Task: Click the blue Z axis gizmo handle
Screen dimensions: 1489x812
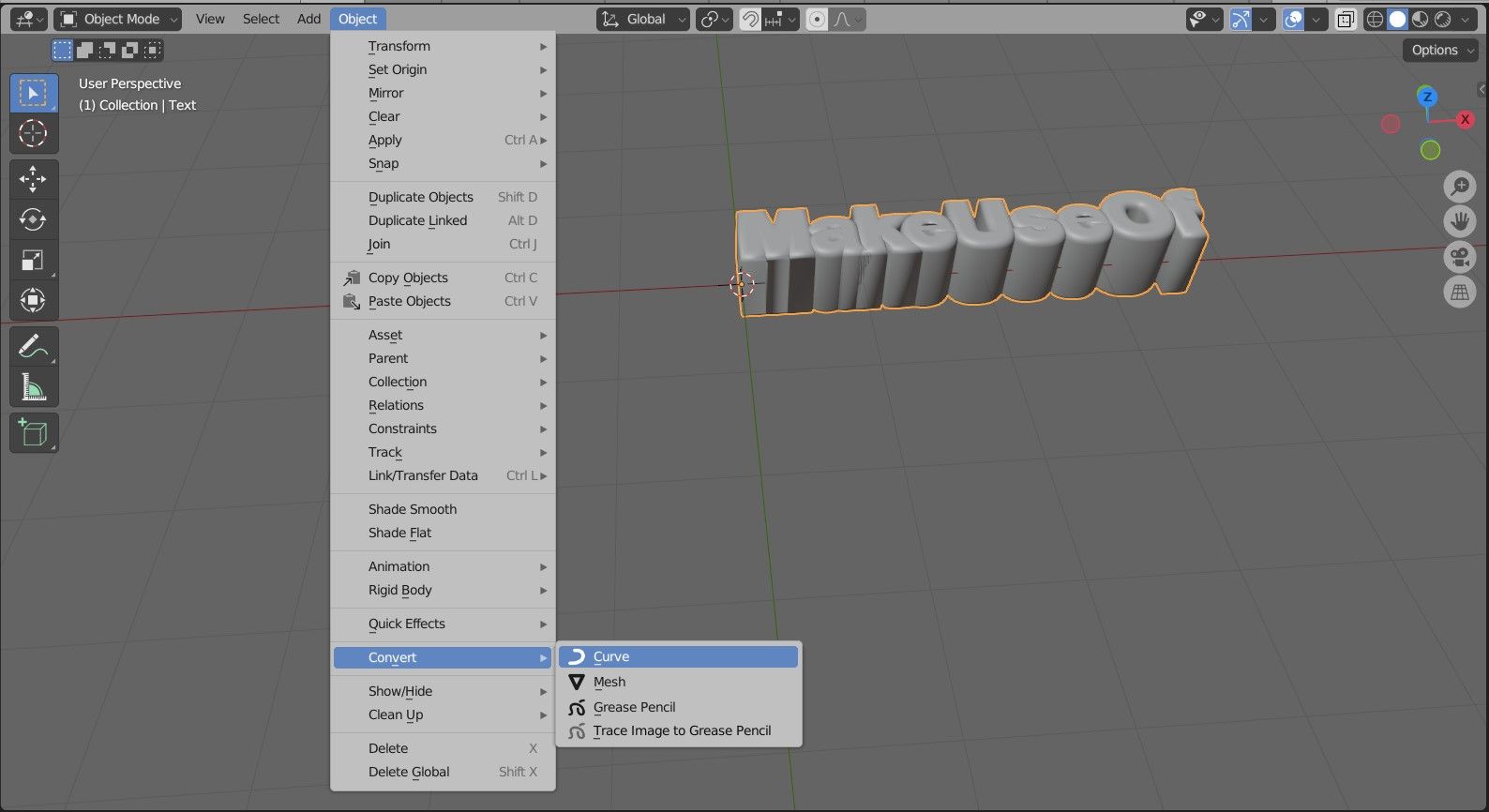Action: click(x=1427, y=97)
